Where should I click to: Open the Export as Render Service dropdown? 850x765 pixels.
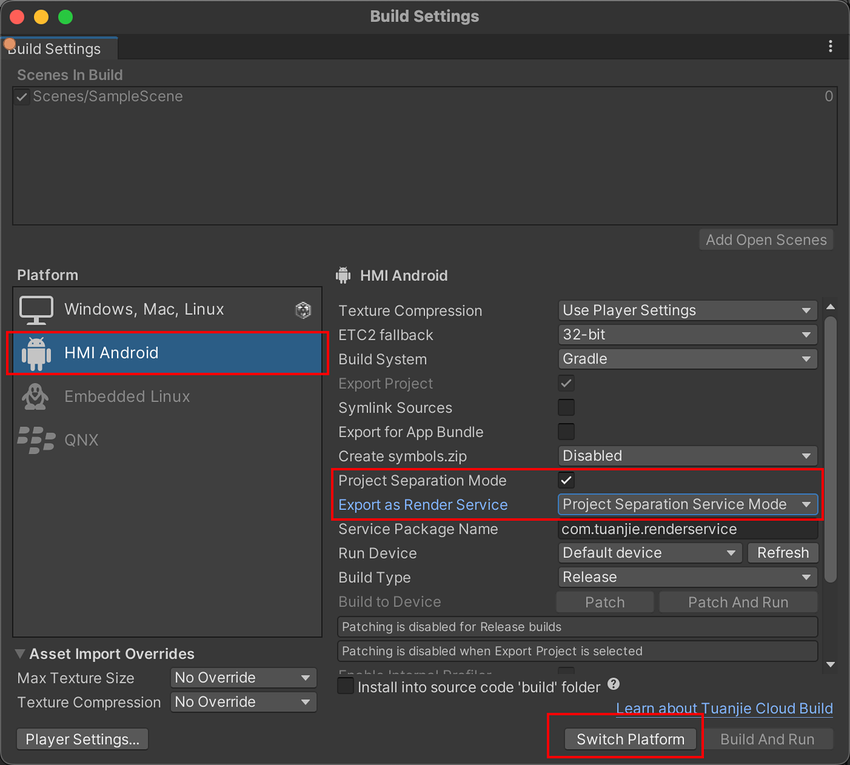(x=687, y=505)
